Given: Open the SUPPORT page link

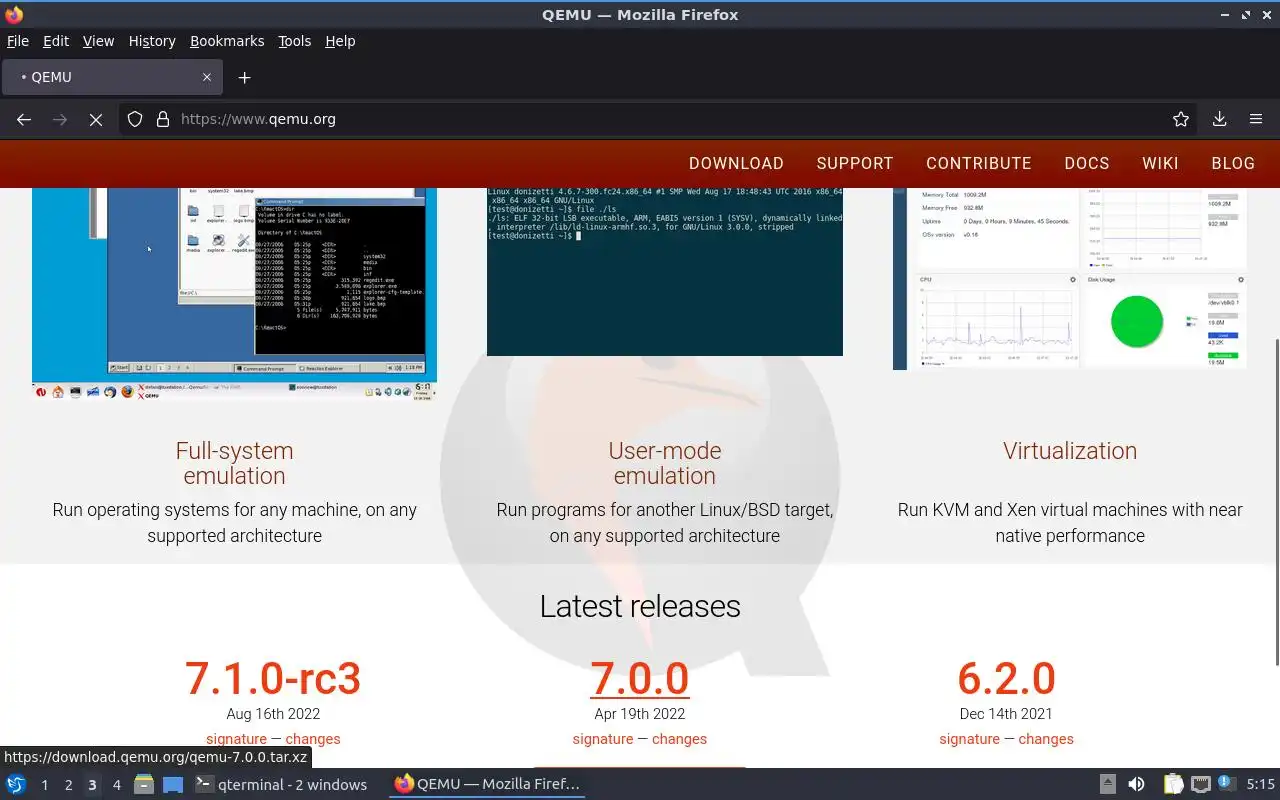Looking at the screenshot, I should (855, 163).
